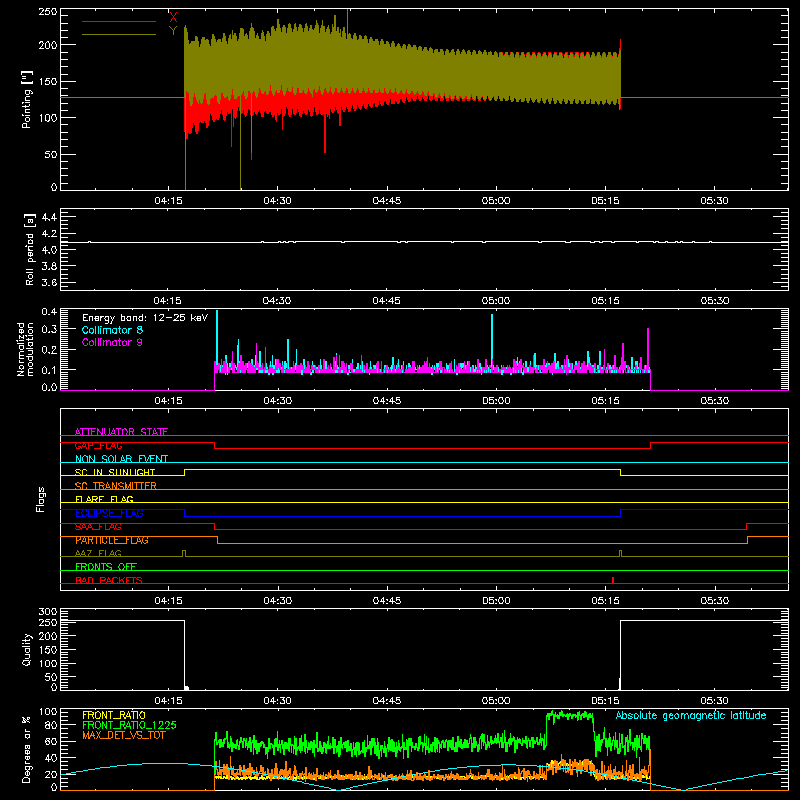Click the 'Degrees or %' axis title
The width and height of the screenshot is (800, 800).
[26, 749]
